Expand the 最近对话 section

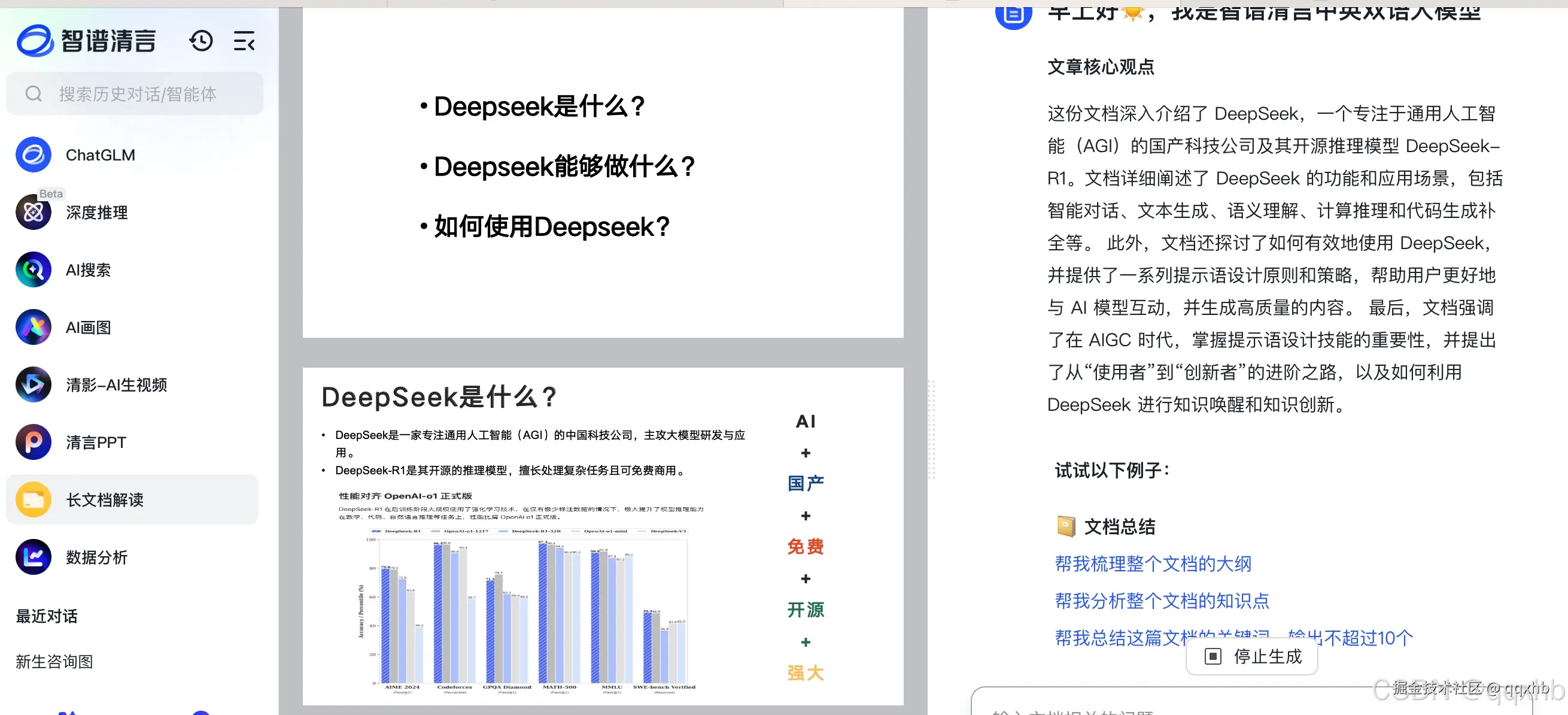point(45,616)
